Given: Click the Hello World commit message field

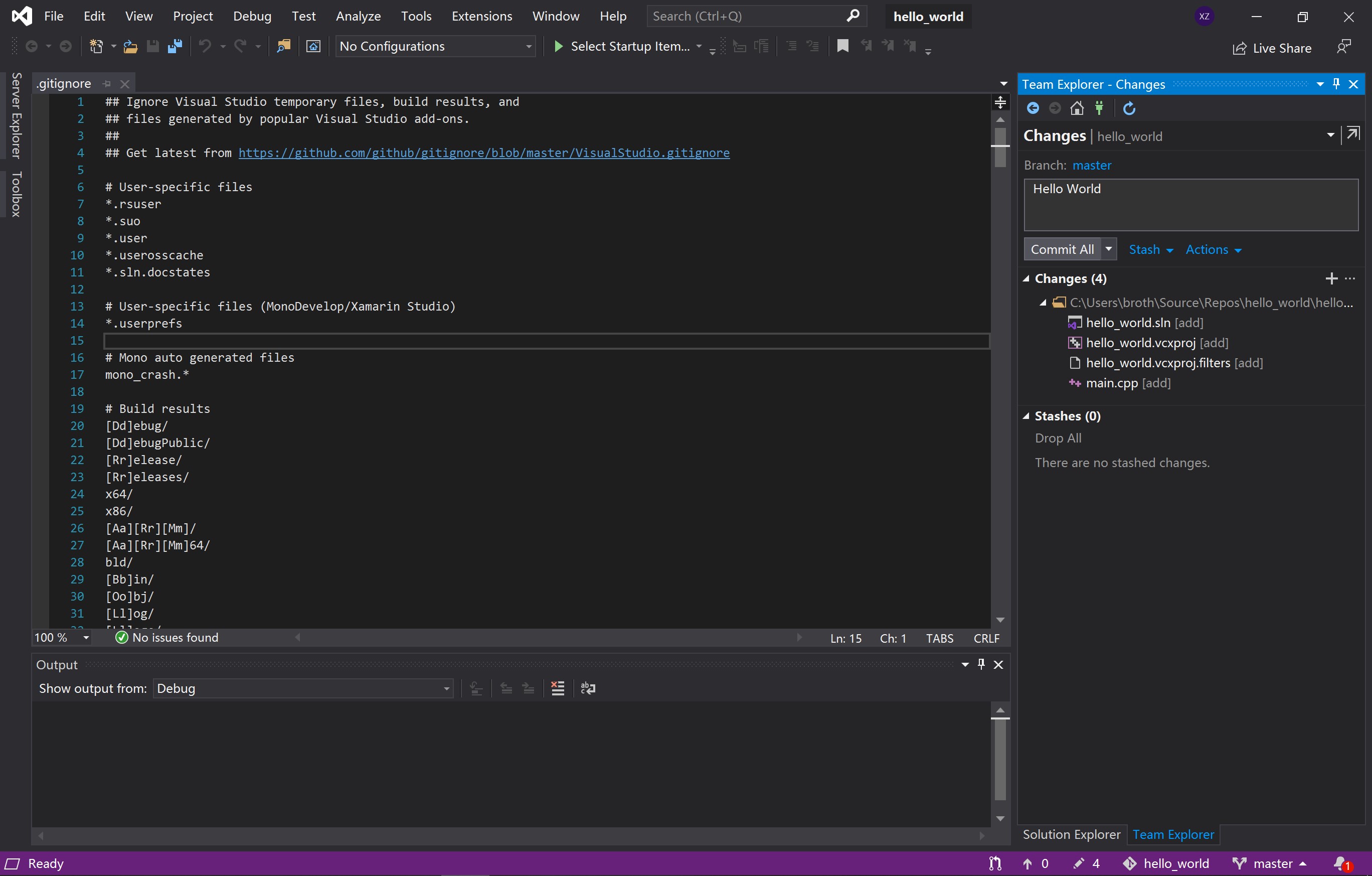Looking at the screenshot, I should pyautogui.click(x=1191, y=205).
